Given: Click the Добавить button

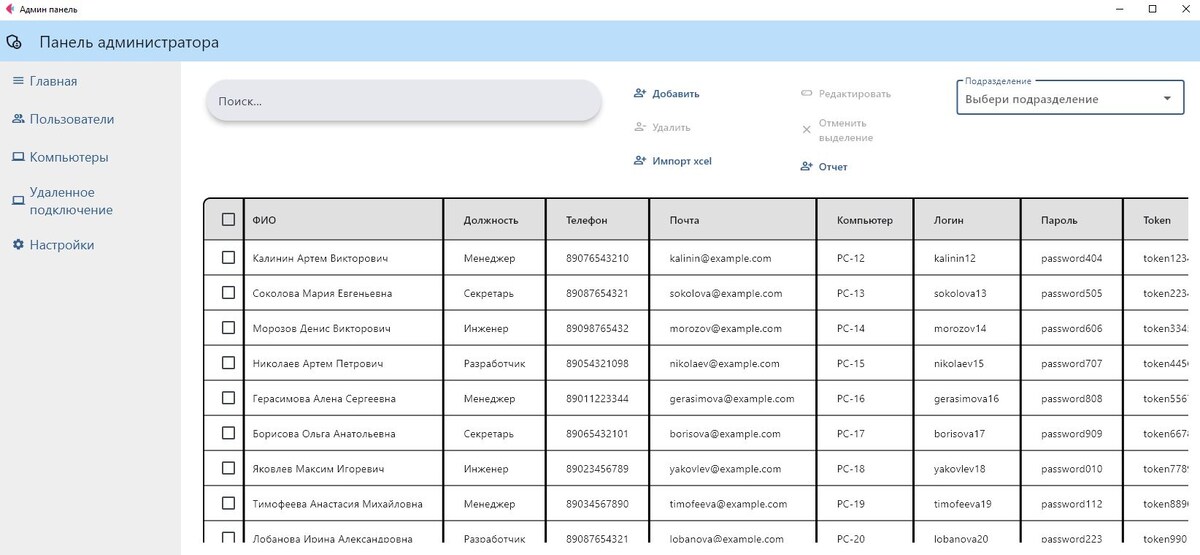Looking at the screenshot, I should click(x=667, y=94).
